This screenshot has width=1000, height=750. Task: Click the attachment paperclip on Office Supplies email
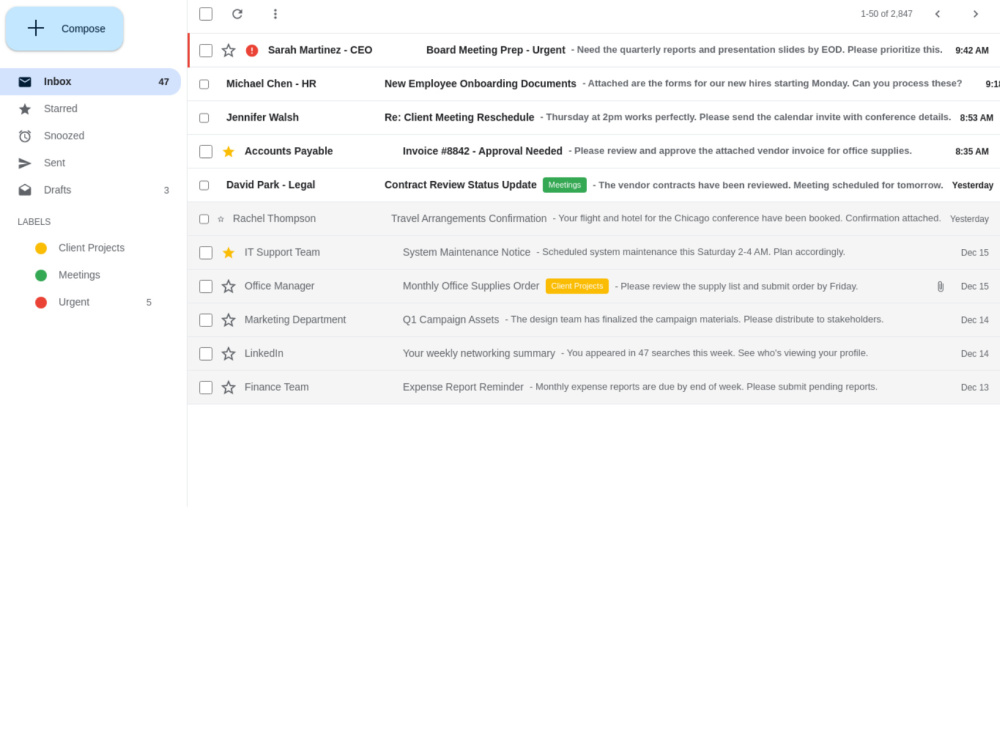[940, 286]
